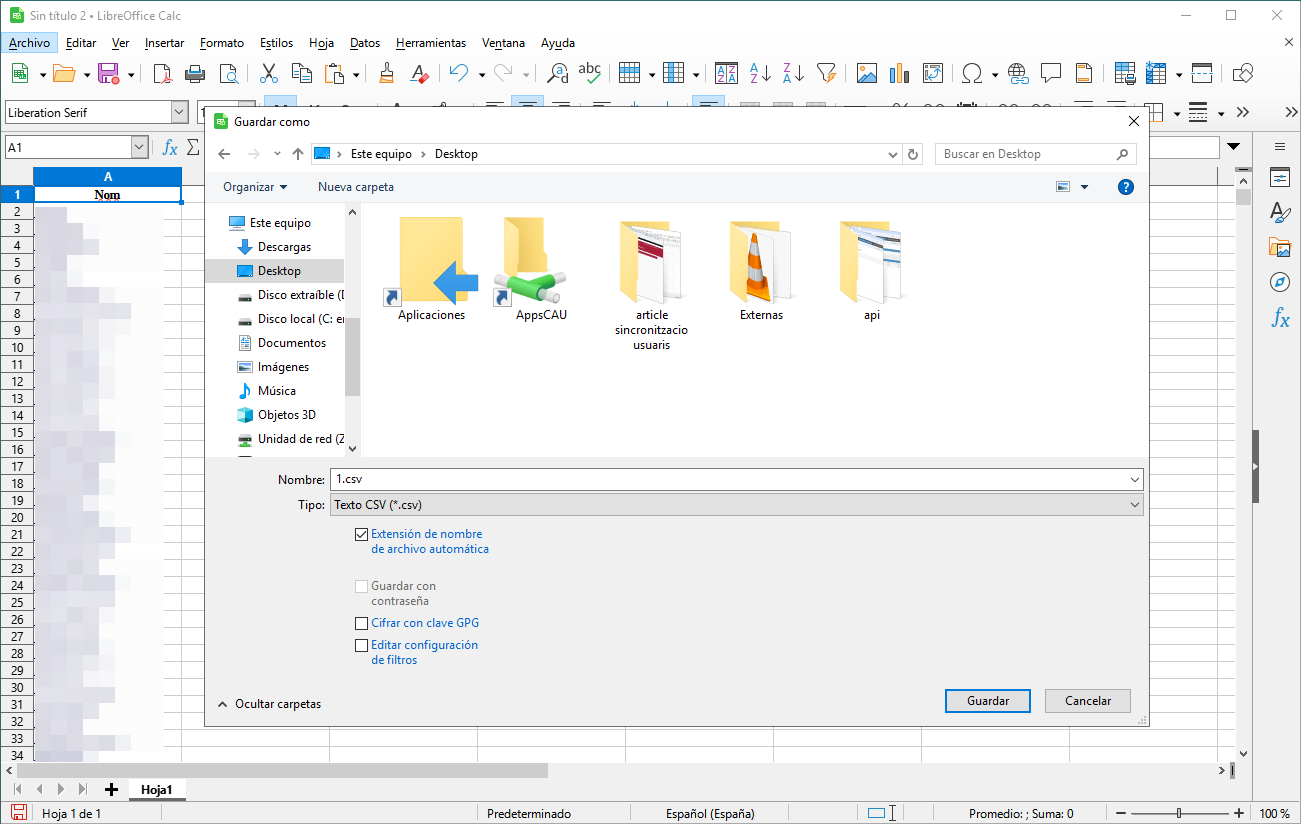Open the Archivo menu
1301x824 pixels.
[x=29, y=43]
